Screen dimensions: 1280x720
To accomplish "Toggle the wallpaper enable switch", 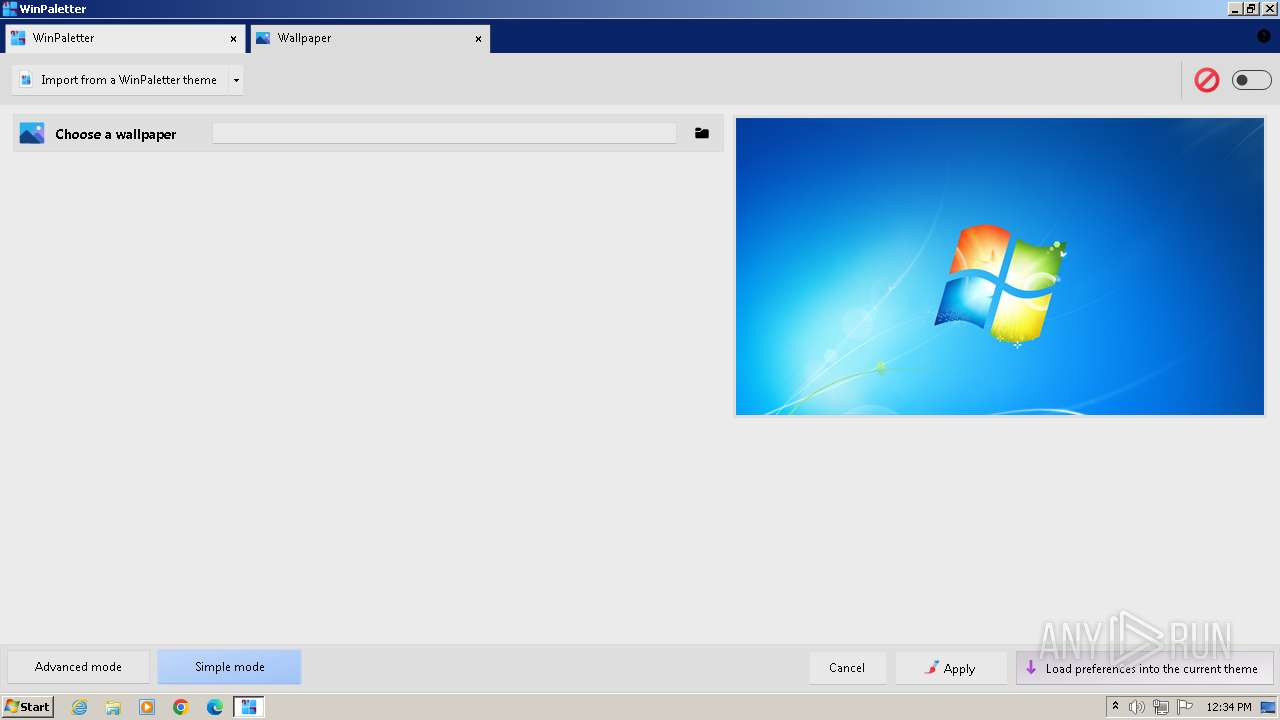I will (1251, 80).
